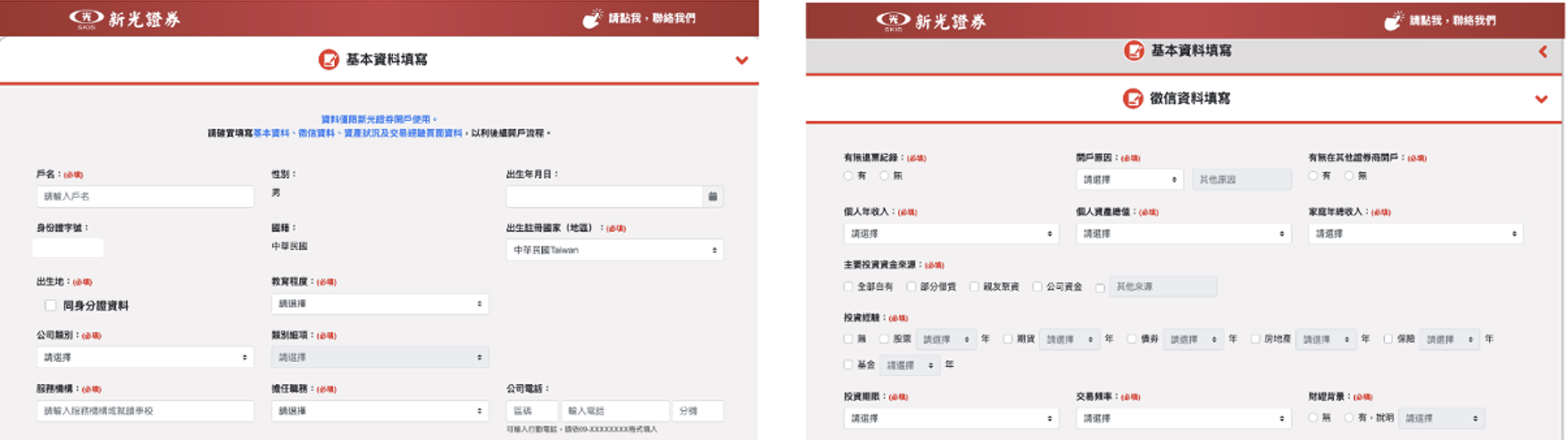The height and width of the screenshot is (440, 1568).
Task: Check the 部分借貸 funding source
Action: pos(911,287)
